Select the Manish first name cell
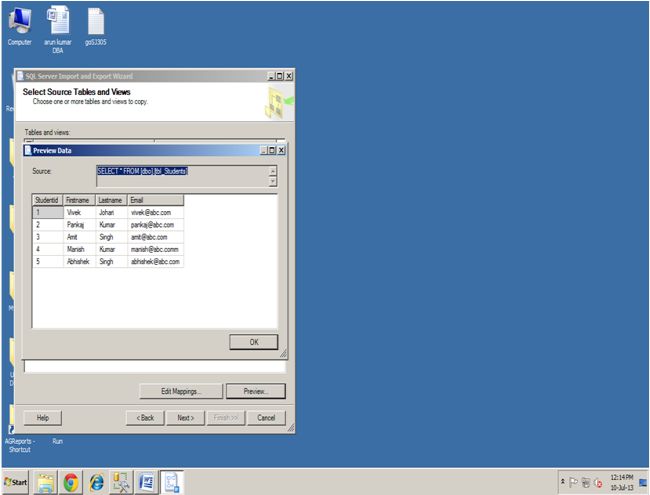The width and height of the screenshot is (650, 495). pos(79,249)
